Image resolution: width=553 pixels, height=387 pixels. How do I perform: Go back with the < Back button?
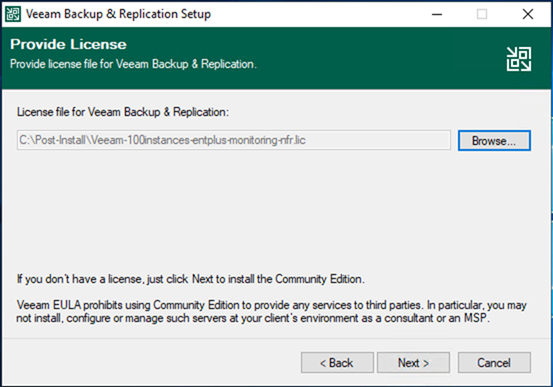(x=337, y=363)
